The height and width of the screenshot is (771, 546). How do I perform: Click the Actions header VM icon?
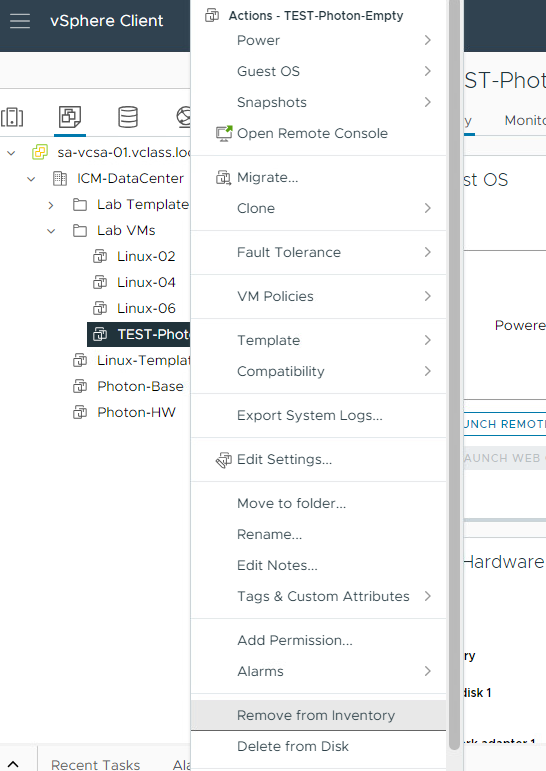tap(212, 16)
